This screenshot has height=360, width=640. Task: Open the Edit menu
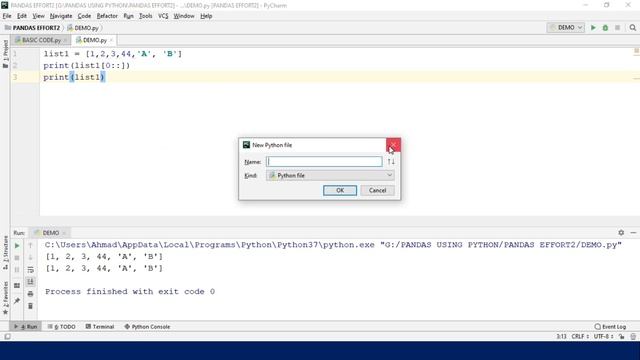tap(22, 16)
